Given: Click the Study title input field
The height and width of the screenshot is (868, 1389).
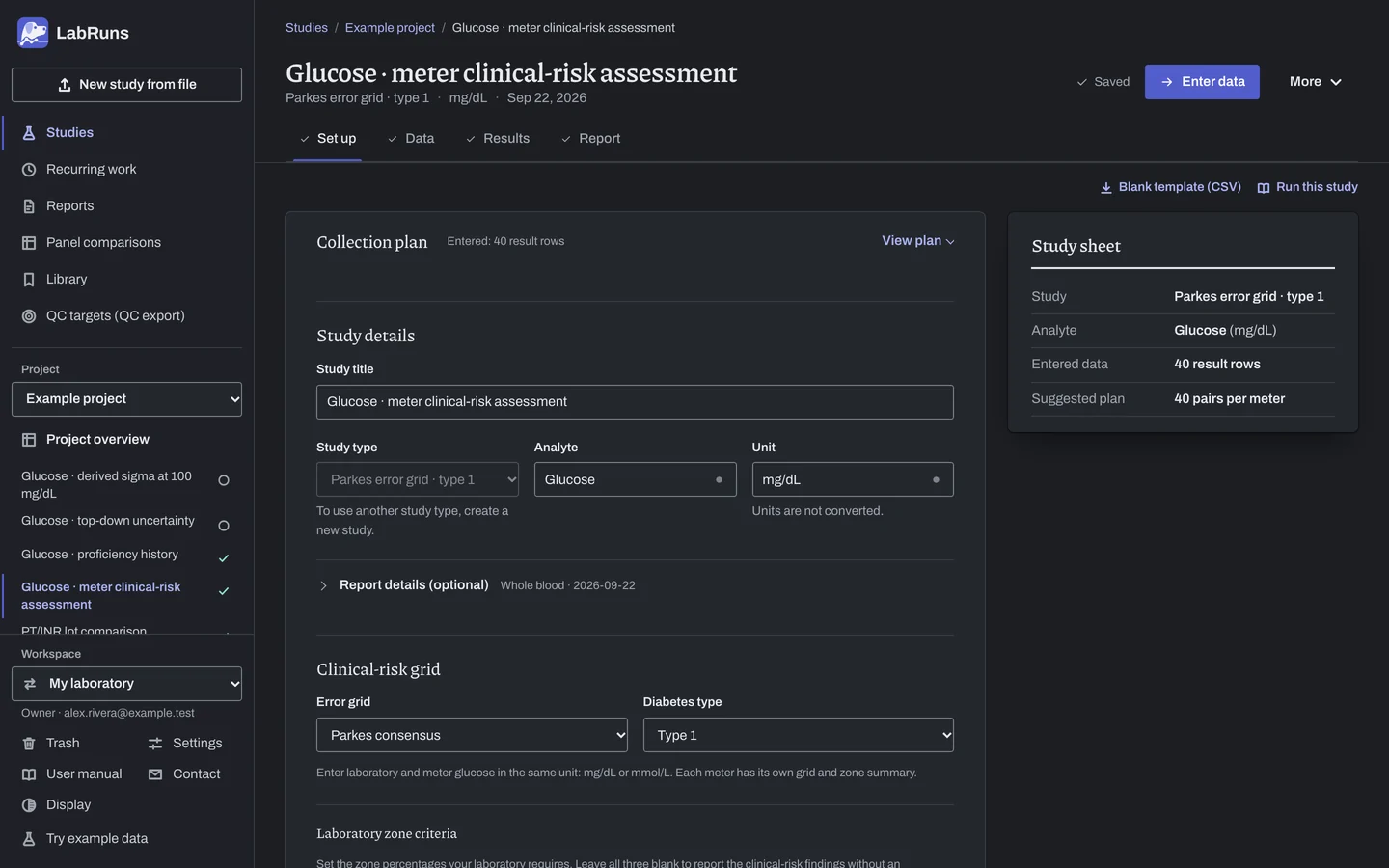Looking at the screenshot, I should click(x=635, y=402).
